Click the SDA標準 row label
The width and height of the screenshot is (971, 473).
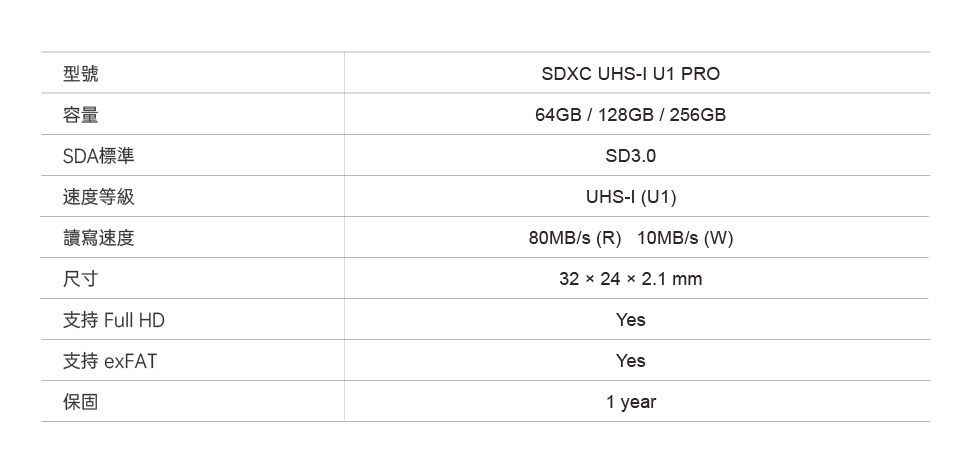98,156
